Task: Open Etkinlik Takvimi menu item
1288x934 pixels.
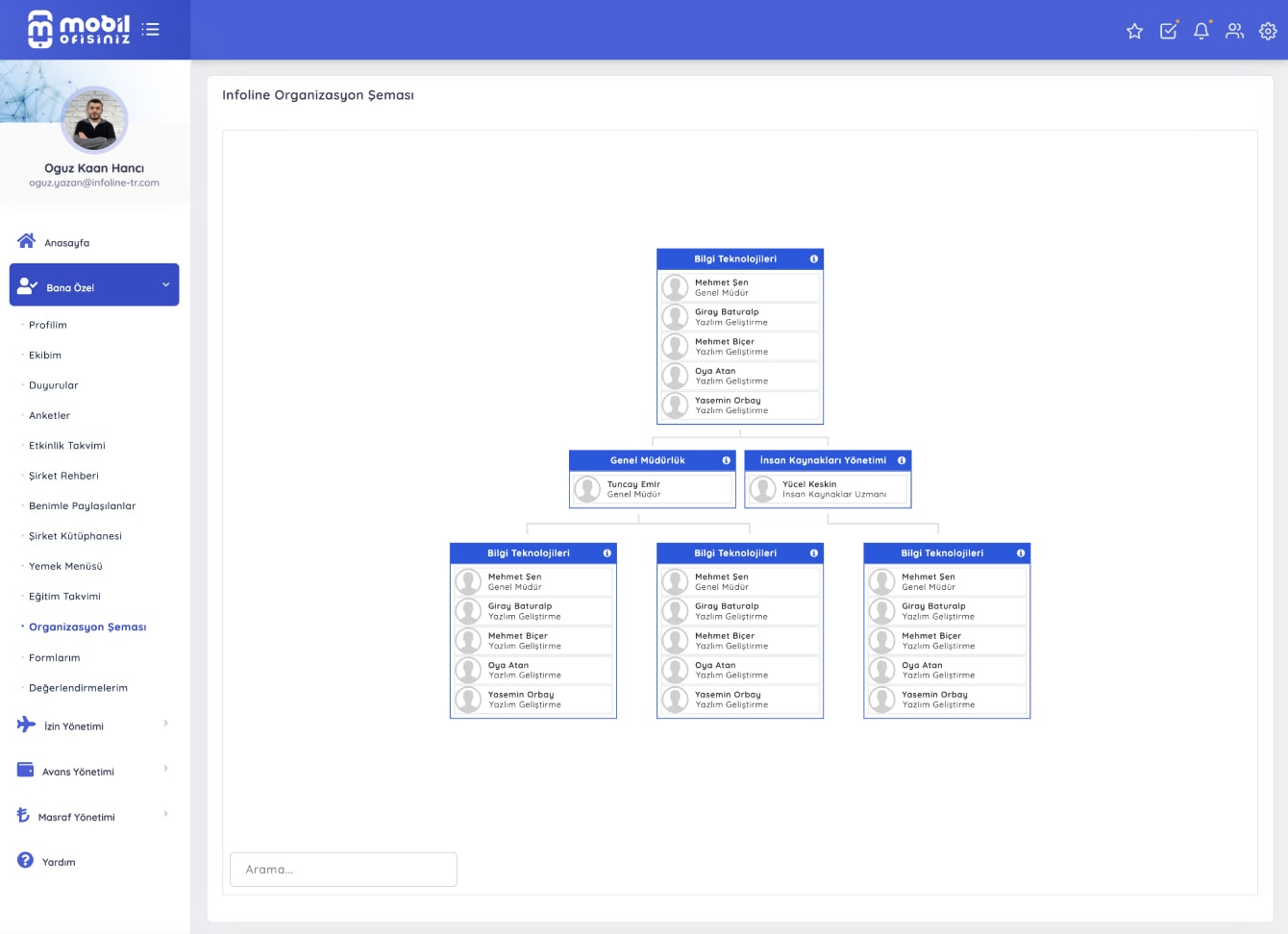Action: click(67, 446)
